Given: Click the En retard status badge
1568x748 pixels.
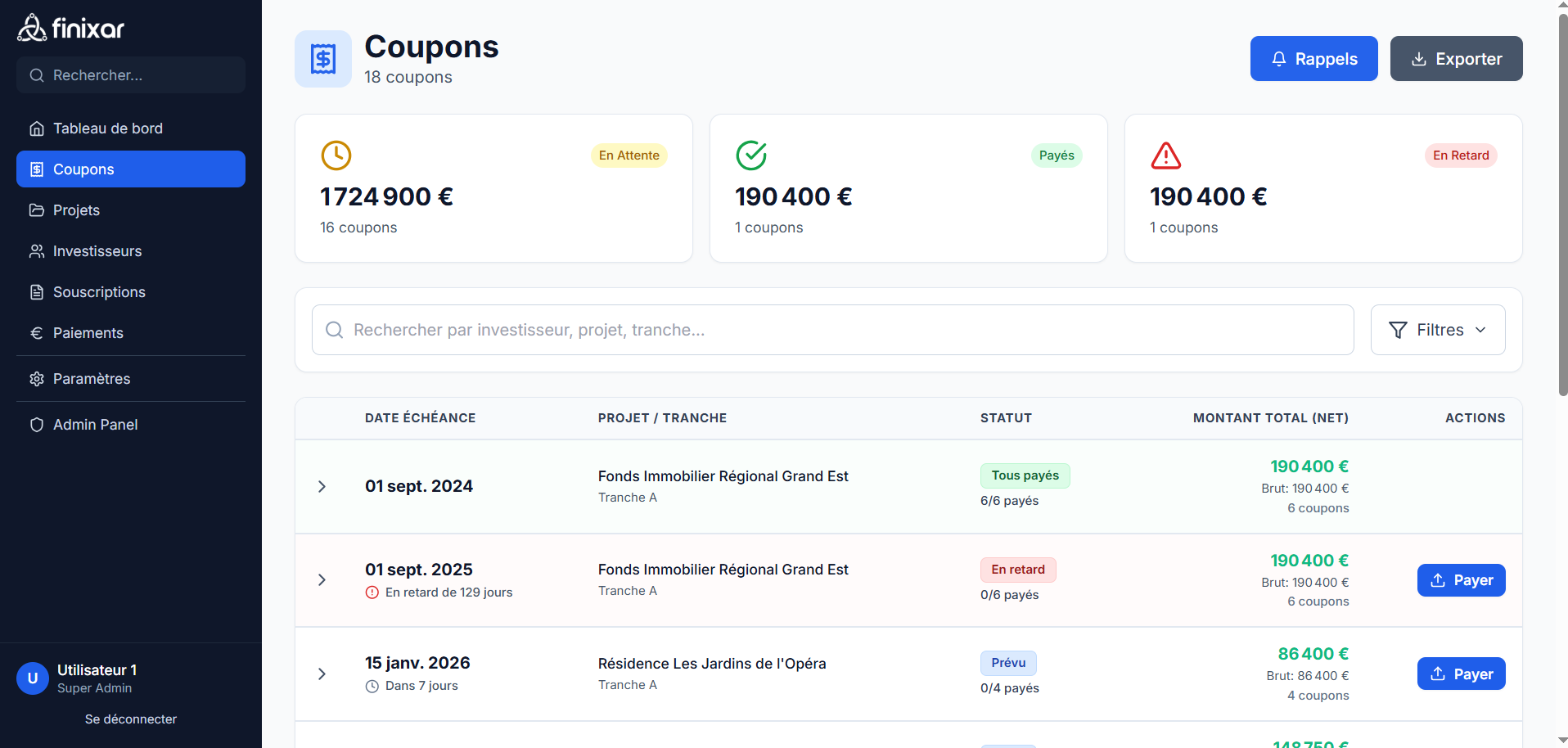Looking at the screenshot, I should [1017, 569].
